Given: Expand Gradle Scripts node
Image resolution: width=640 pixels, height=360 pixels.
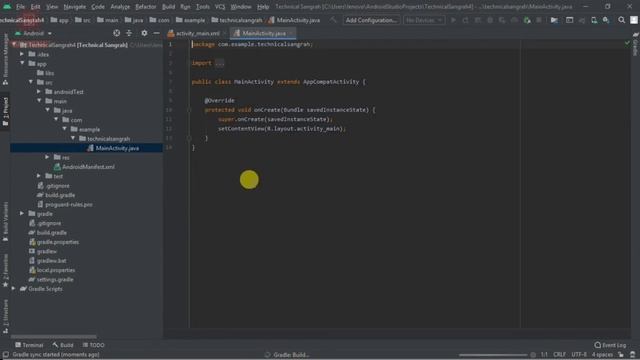Looking at the screenshot, I should [13, 289].
